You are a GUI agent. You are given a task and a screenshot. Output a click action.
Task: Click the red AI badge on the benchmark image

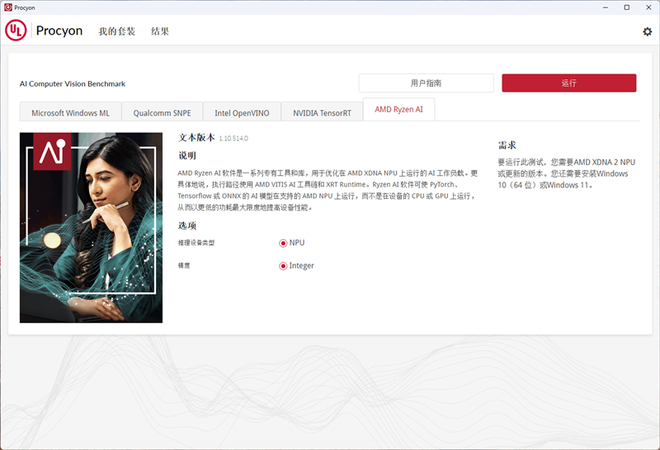[x=52, y=152]
